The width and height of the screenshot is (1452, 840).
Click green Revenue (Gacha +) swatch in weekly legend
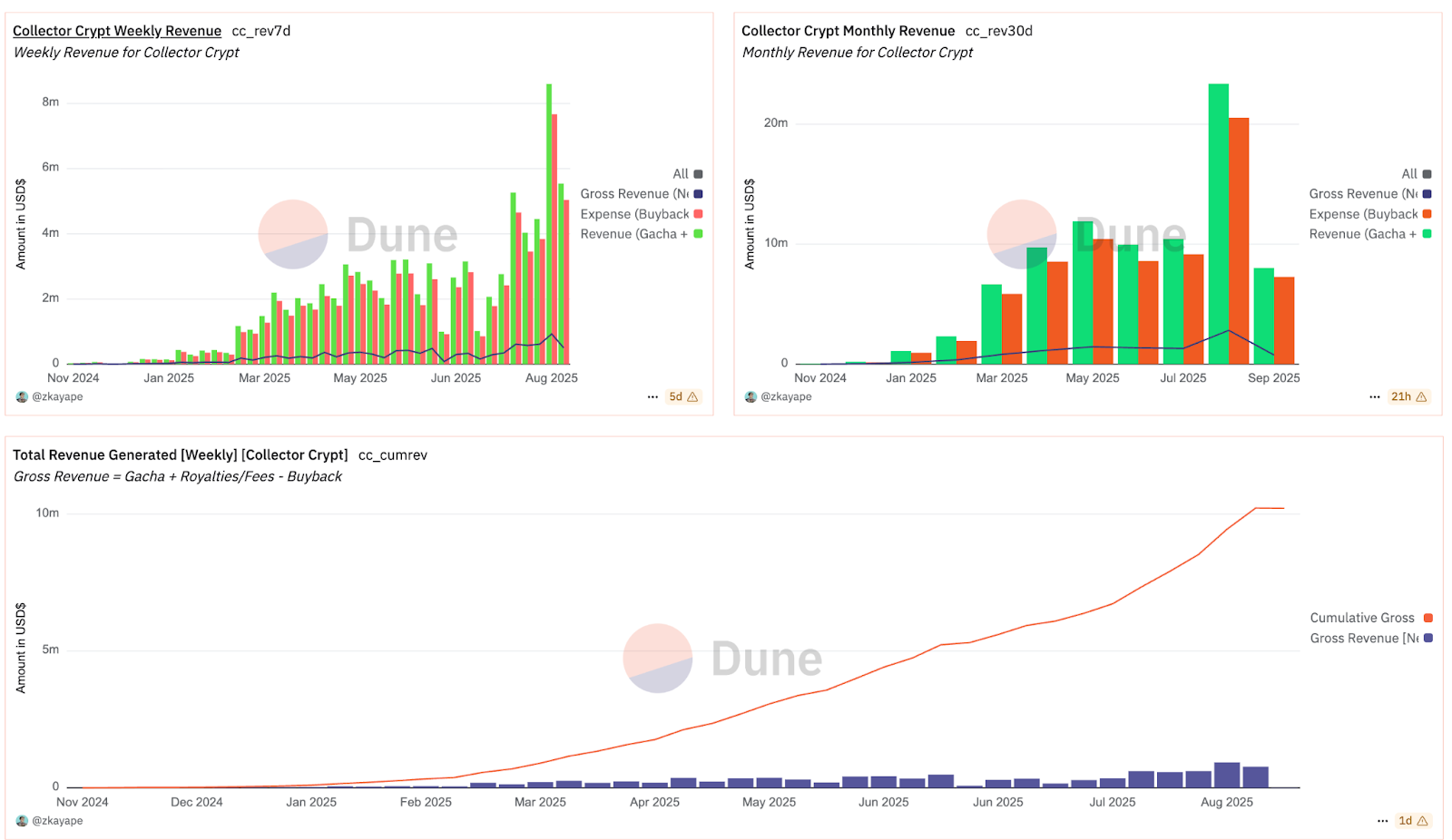tap(698, 234)
